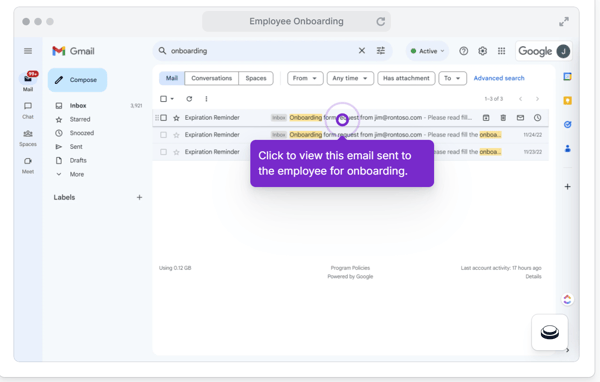600x382 pixels.
Task: Mark the first email as unread
Action: (520, 118)
